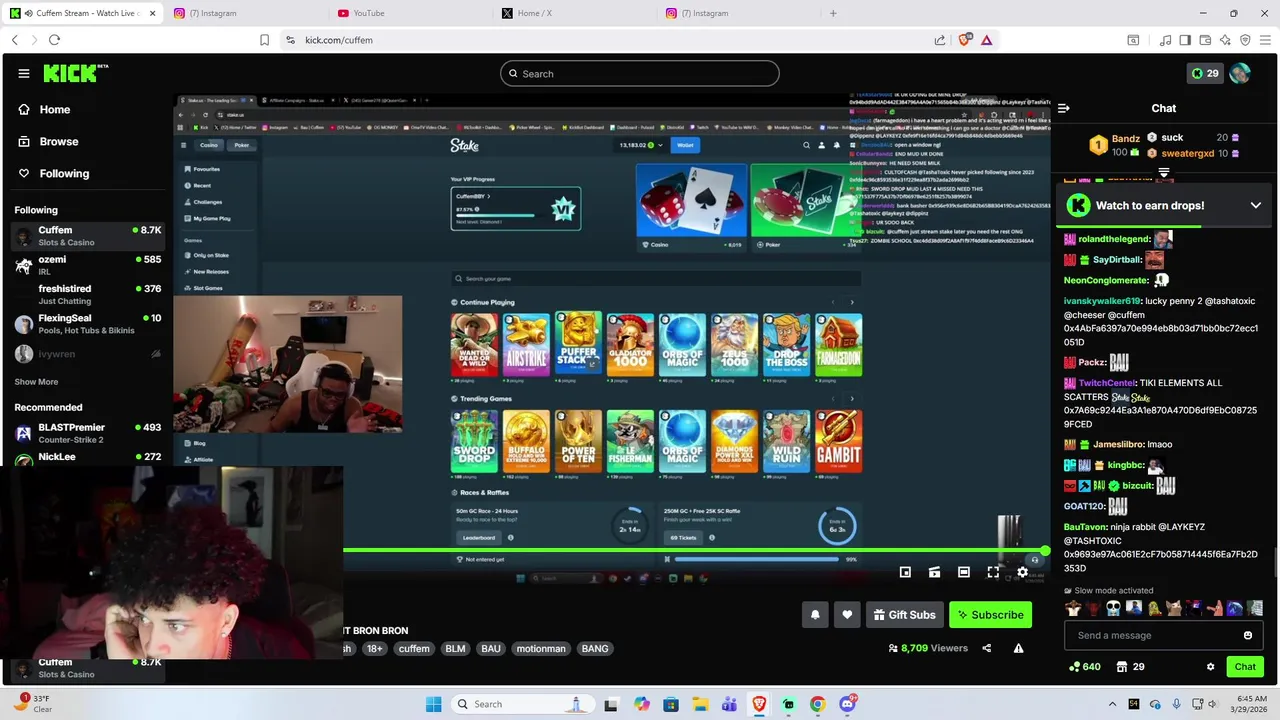Click the cuffem stream tag
The width and height of the screenshot is (1280, 720).
point(413,648)
